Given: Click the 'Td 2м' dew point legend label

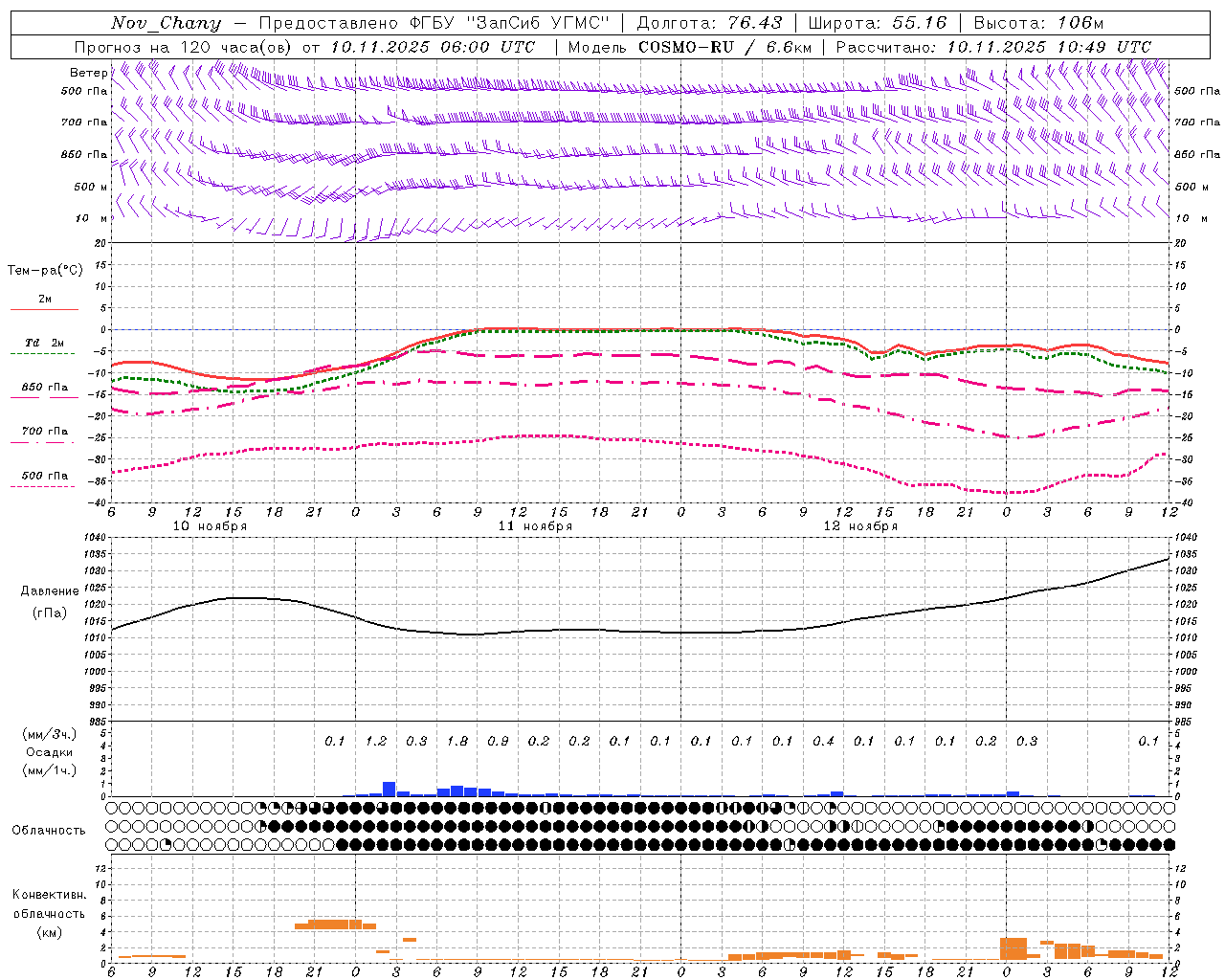Looking at the screenshot, I should point(45,343).
